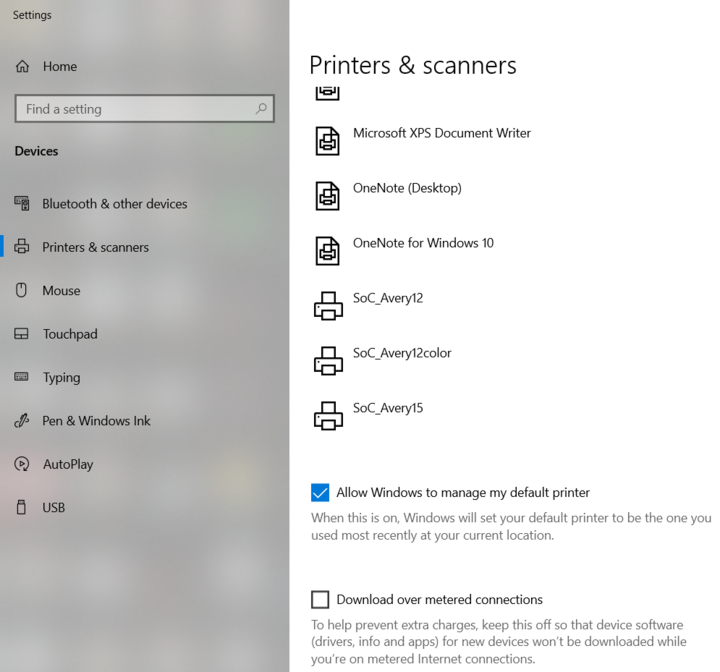Enable Download over metered connections checkbox
Screen dimensions: 720x672
320,599
